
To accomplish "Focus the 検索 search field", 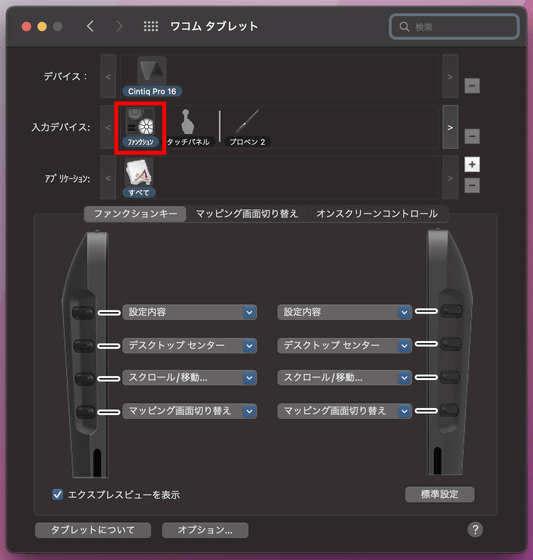I will click(454, 26).
